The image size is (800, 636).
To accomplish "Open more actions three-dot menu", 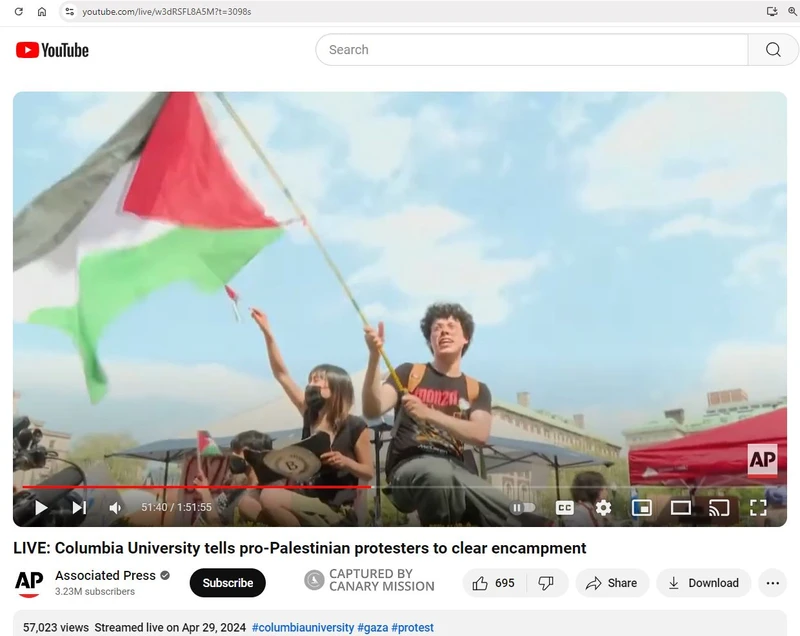I will pyautogui.click(x=771, y=583).
